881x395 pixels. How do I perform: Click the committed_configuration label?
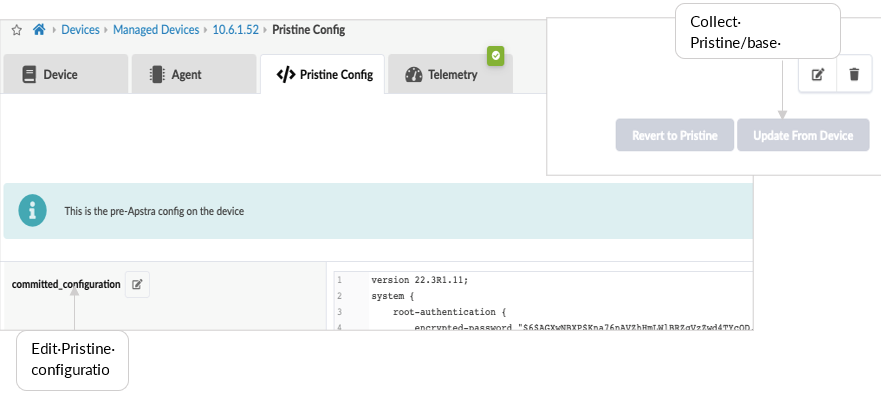point(66,284)
